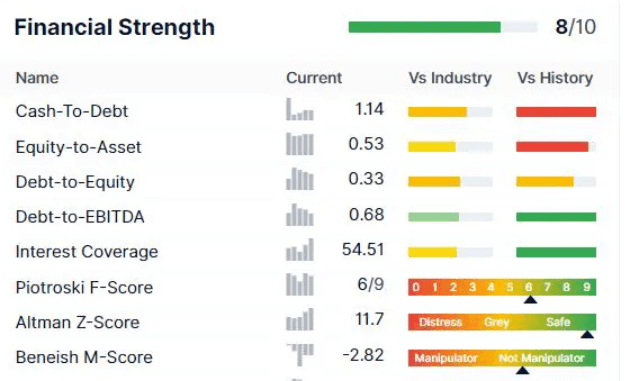Click the Vs History column header
Image resolution: width=644 pixels, height=381 pixels.
[555, 78]
